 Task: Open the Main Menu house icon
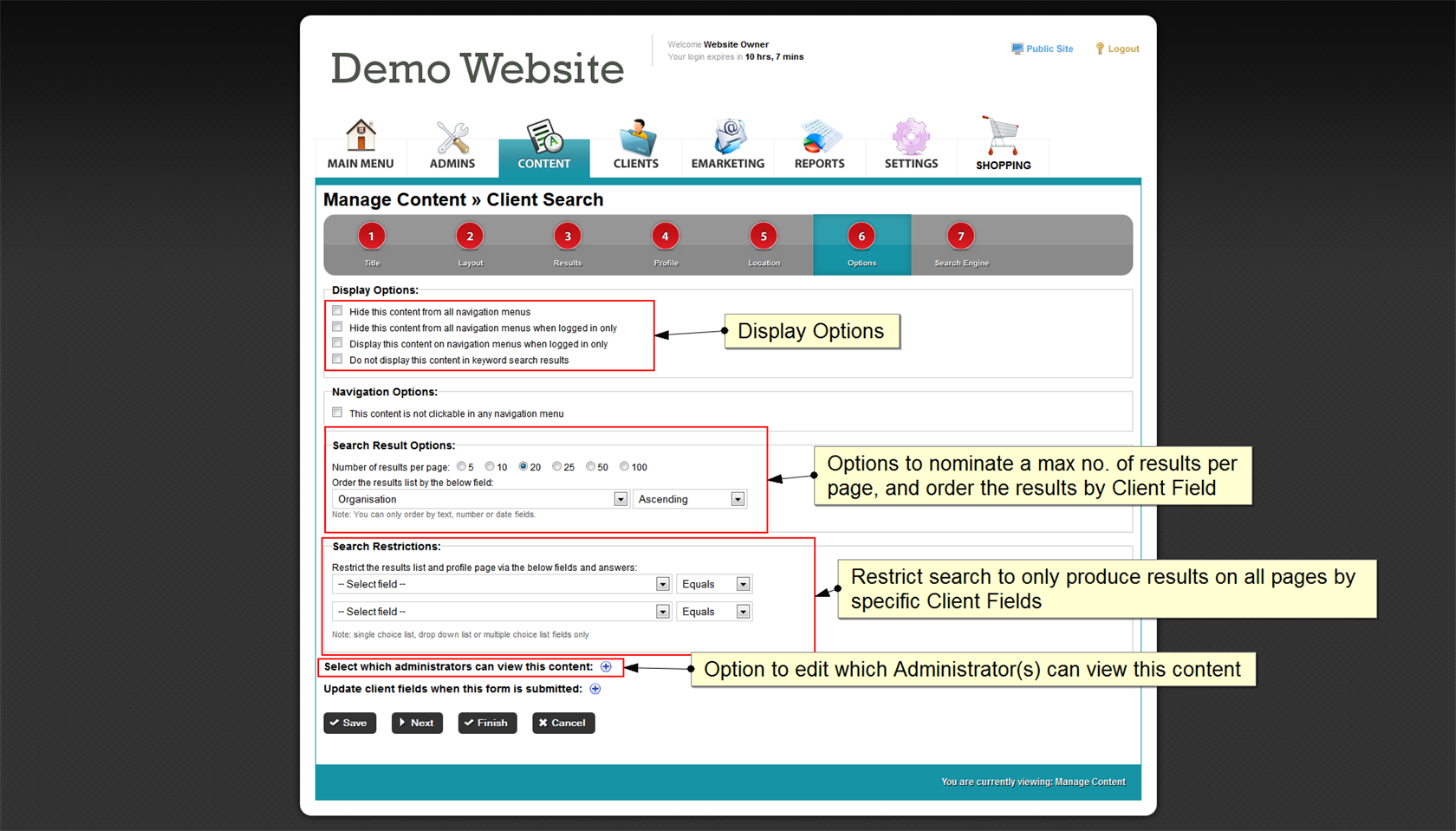[361, 137]
